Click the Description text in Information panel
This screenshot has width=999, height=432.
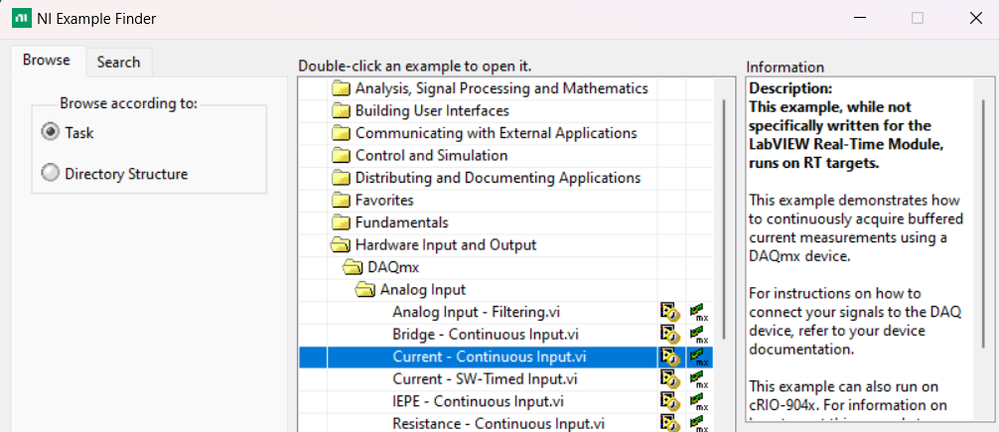[790, 89]
